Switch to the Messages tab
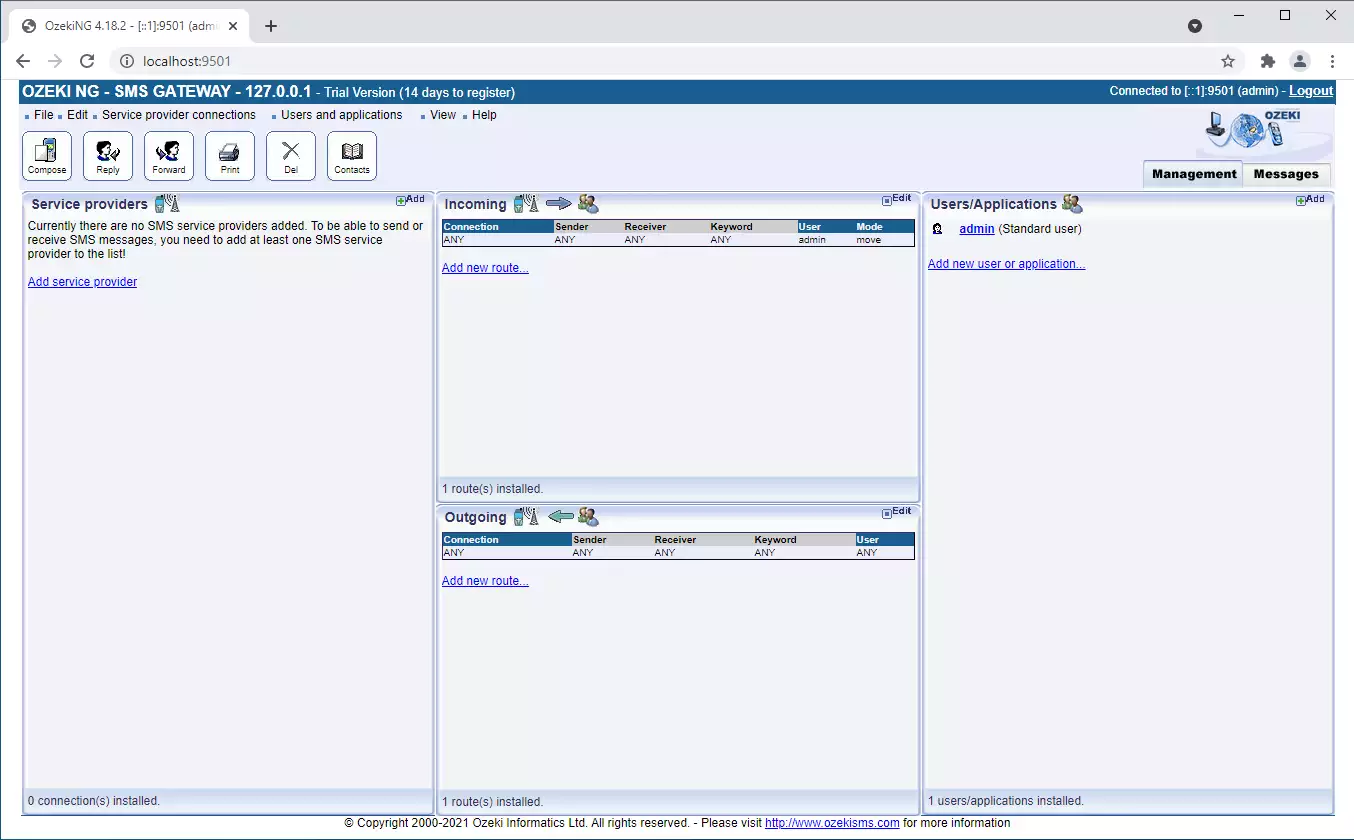 coord(1286,174)
